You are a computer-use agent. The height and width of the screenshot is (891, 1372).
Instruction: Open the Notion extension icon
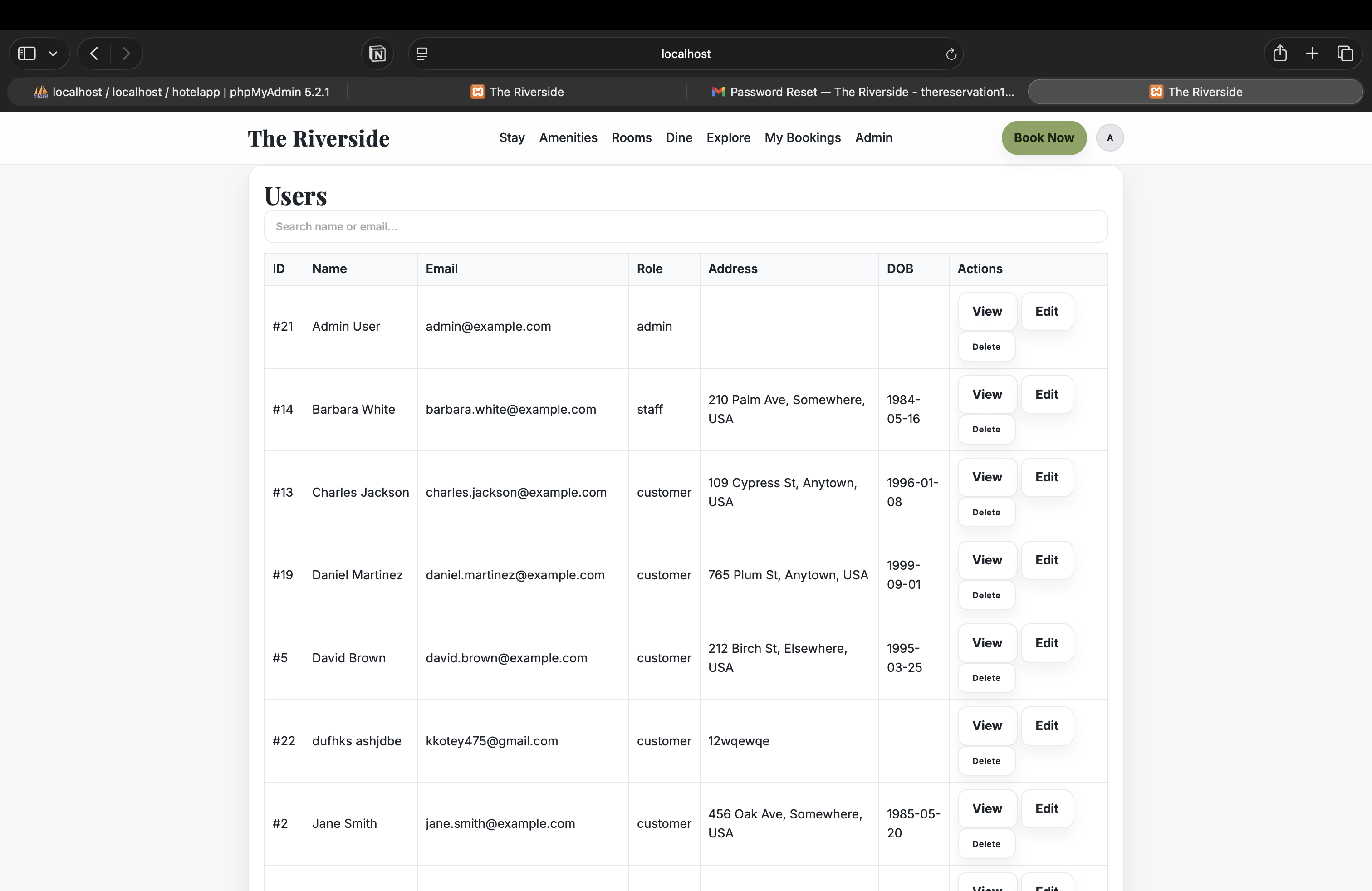coord(377,54)
